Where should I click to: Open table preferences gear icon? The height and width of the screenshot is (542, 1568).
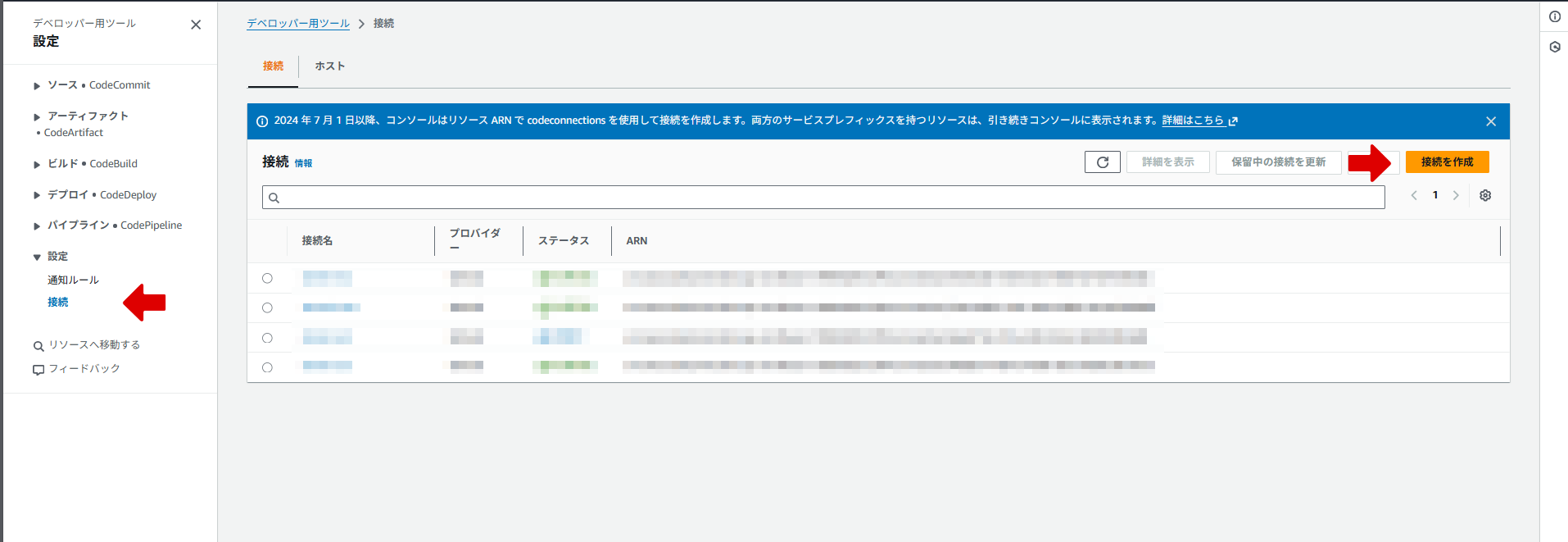[x=1485, y=195]
